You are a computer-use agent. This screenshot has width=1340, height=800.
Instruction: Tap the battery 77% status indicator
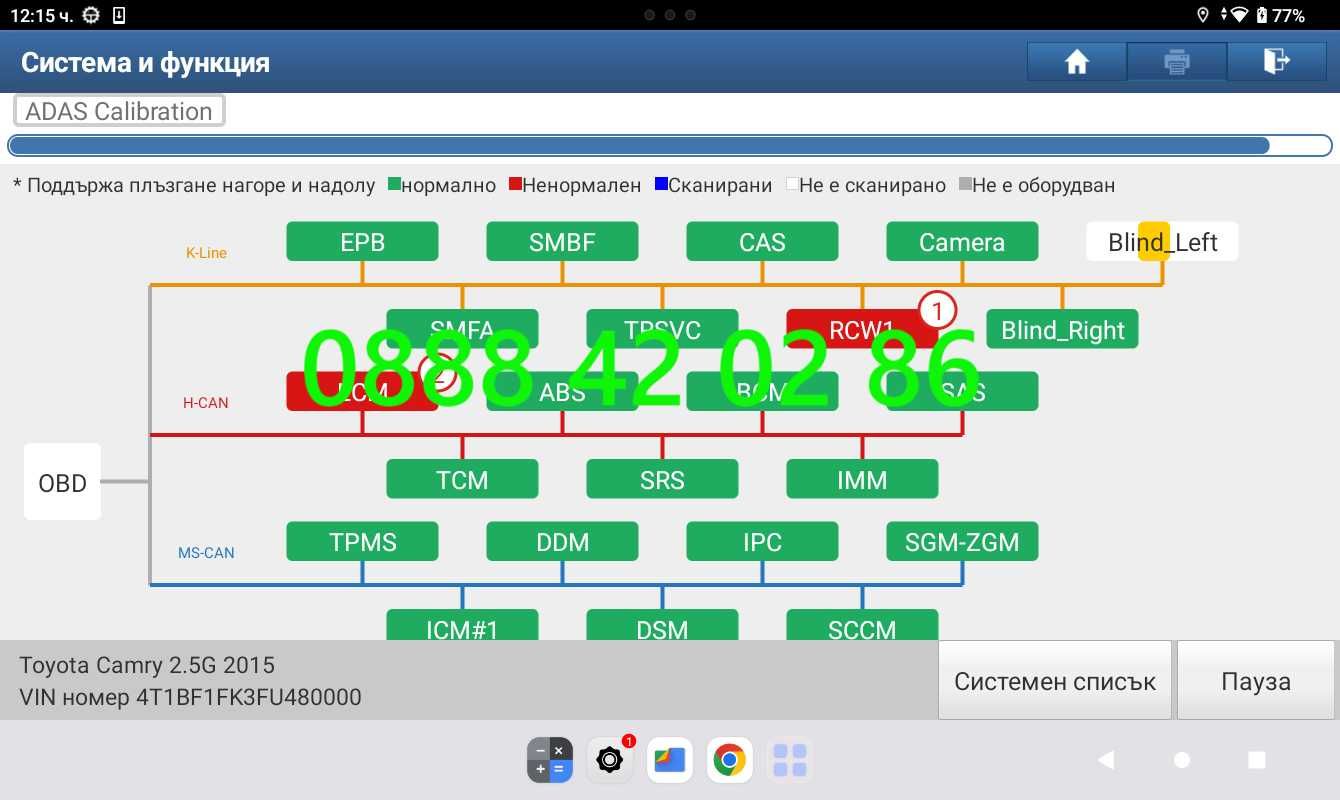click(1280, 15)
